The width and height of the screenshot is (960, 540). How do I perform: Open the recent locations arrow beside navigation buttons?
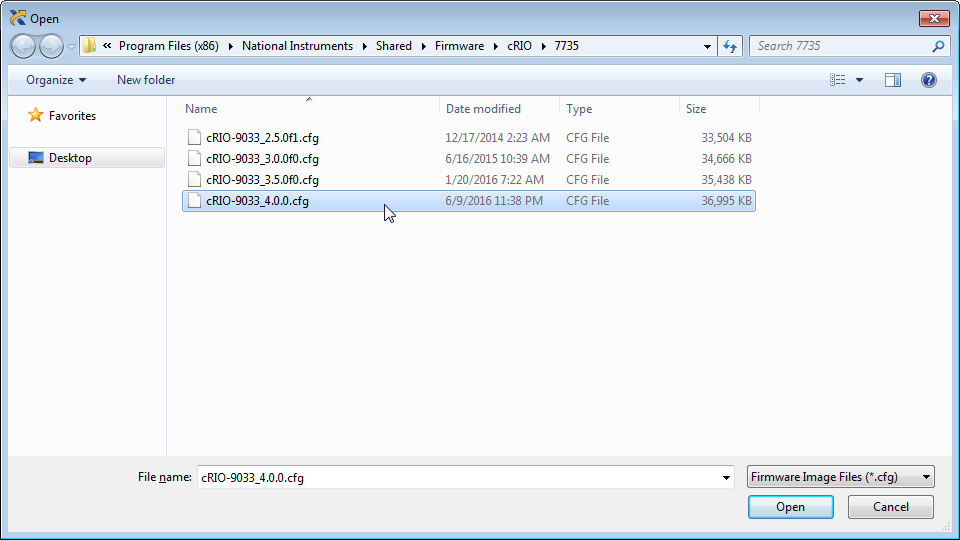pos(71,47)
